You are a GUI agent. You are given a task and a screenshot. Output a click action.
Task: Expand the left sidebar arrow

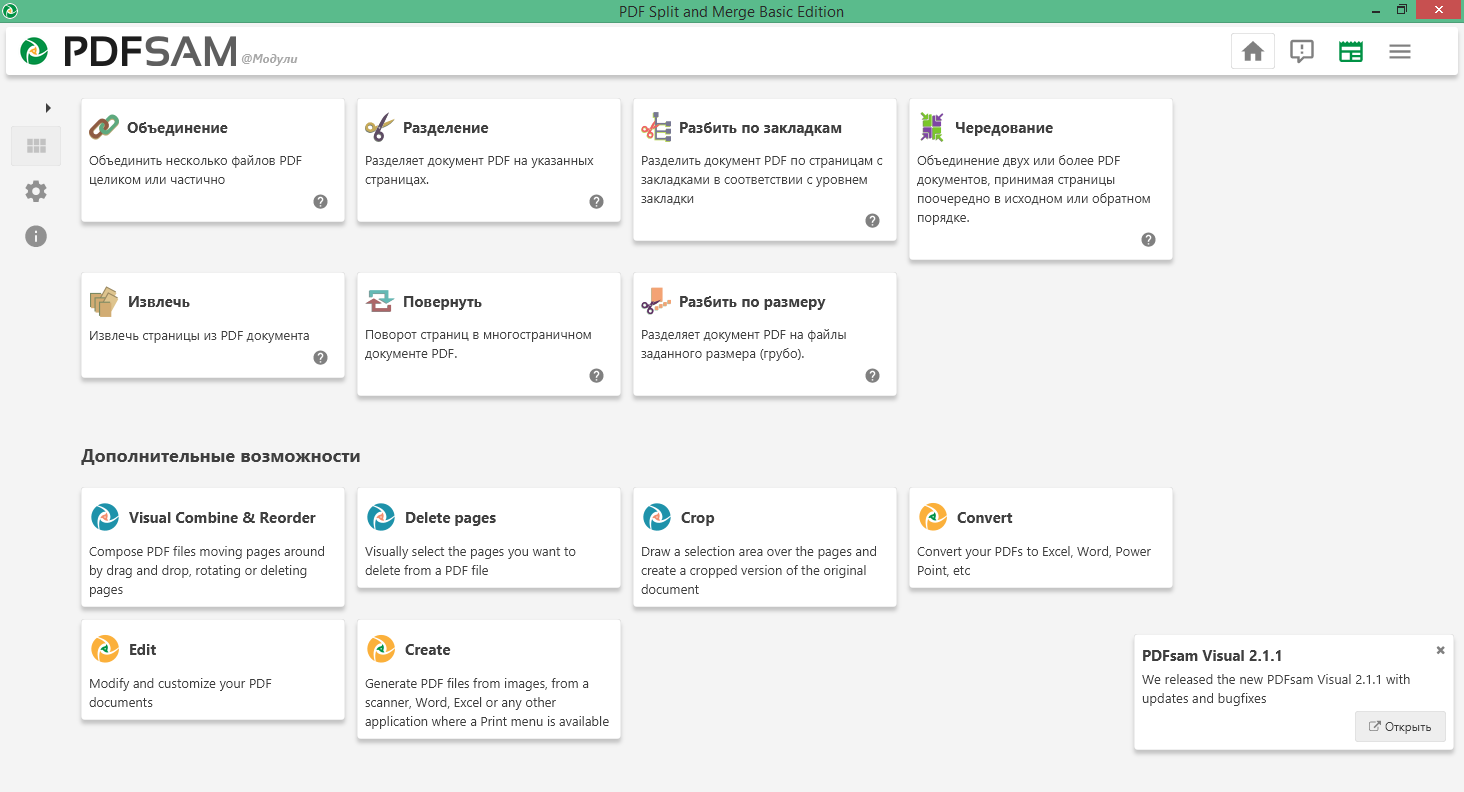coord(48,107)
